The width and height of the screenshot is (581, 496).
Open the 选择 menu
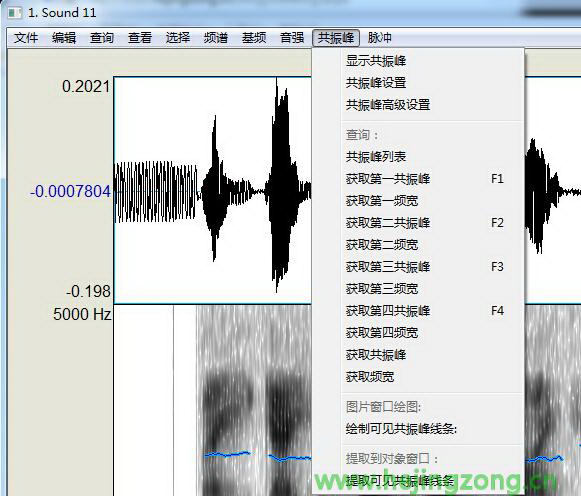point(177,38)
